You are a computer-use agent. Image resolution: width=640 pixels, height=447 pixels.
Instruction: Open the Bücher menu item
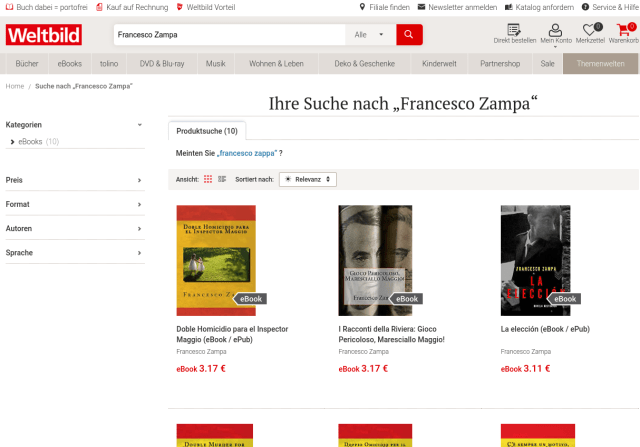coord(27,64)
